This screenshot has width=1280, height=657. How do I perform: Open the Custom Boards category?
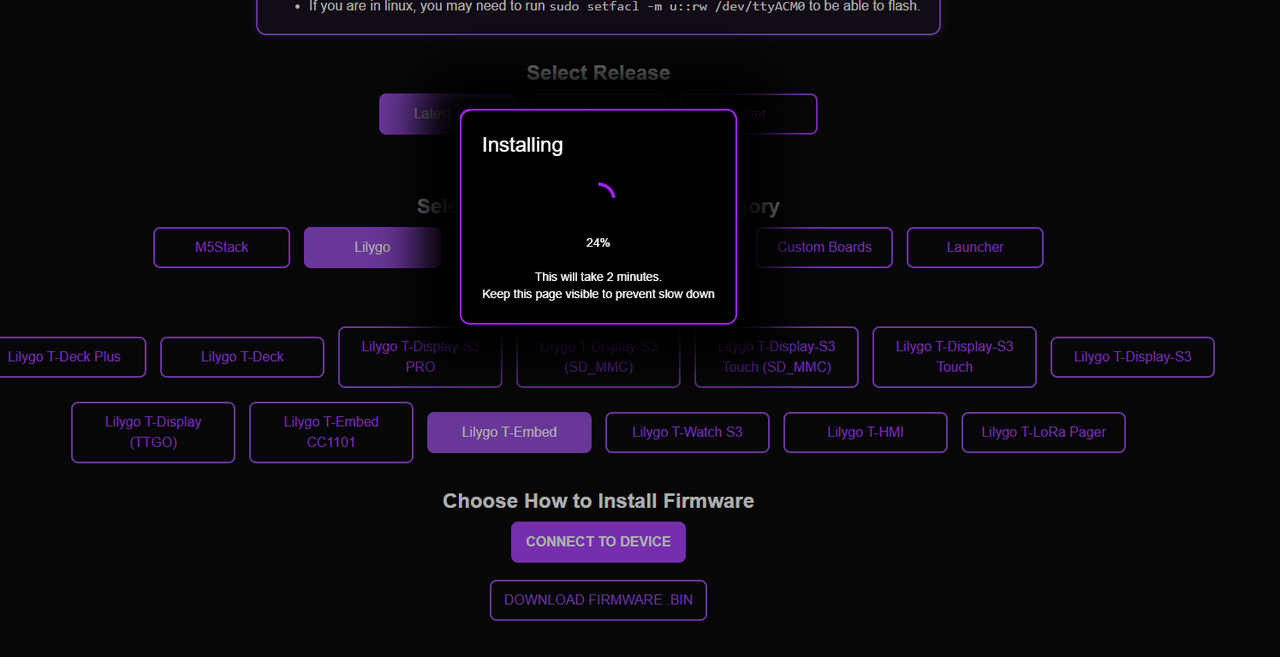pyautogui.click(x=824, y=247)
